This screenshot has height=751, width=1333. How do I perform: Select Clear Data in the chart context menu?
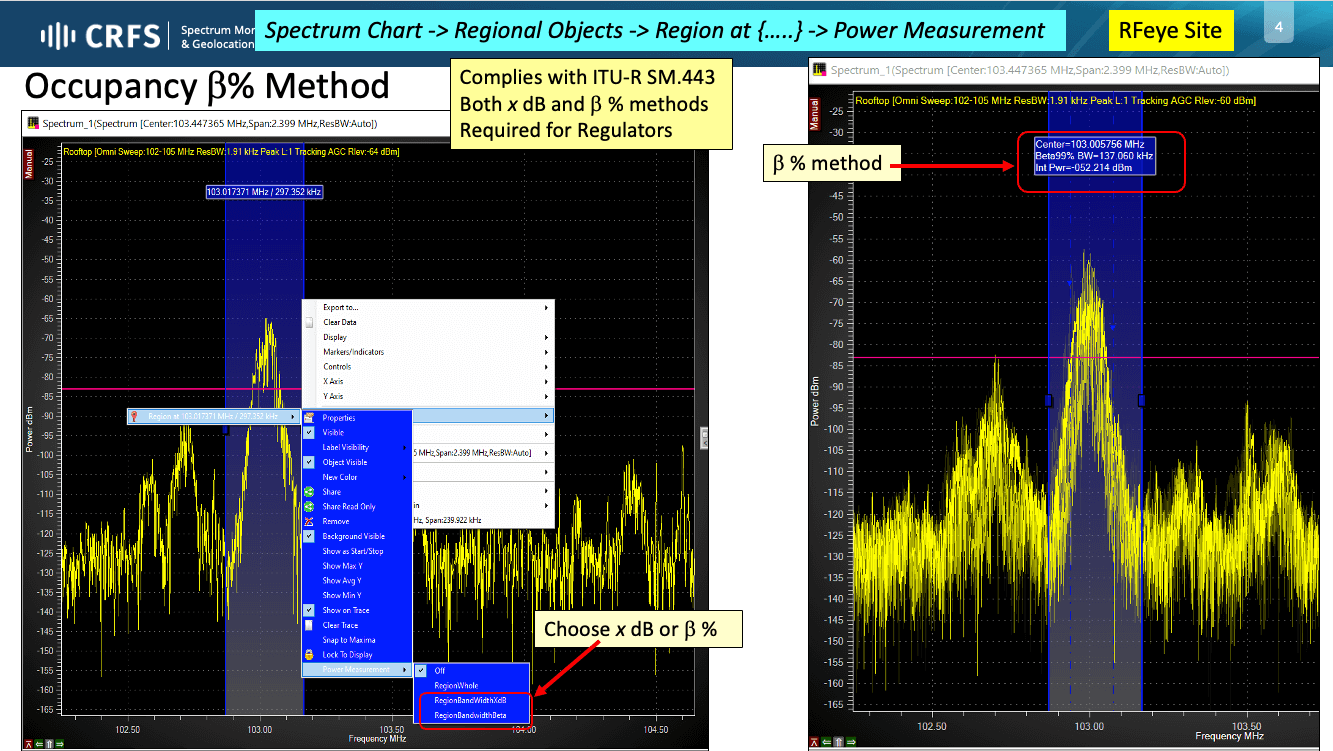(x=428, y=322)
